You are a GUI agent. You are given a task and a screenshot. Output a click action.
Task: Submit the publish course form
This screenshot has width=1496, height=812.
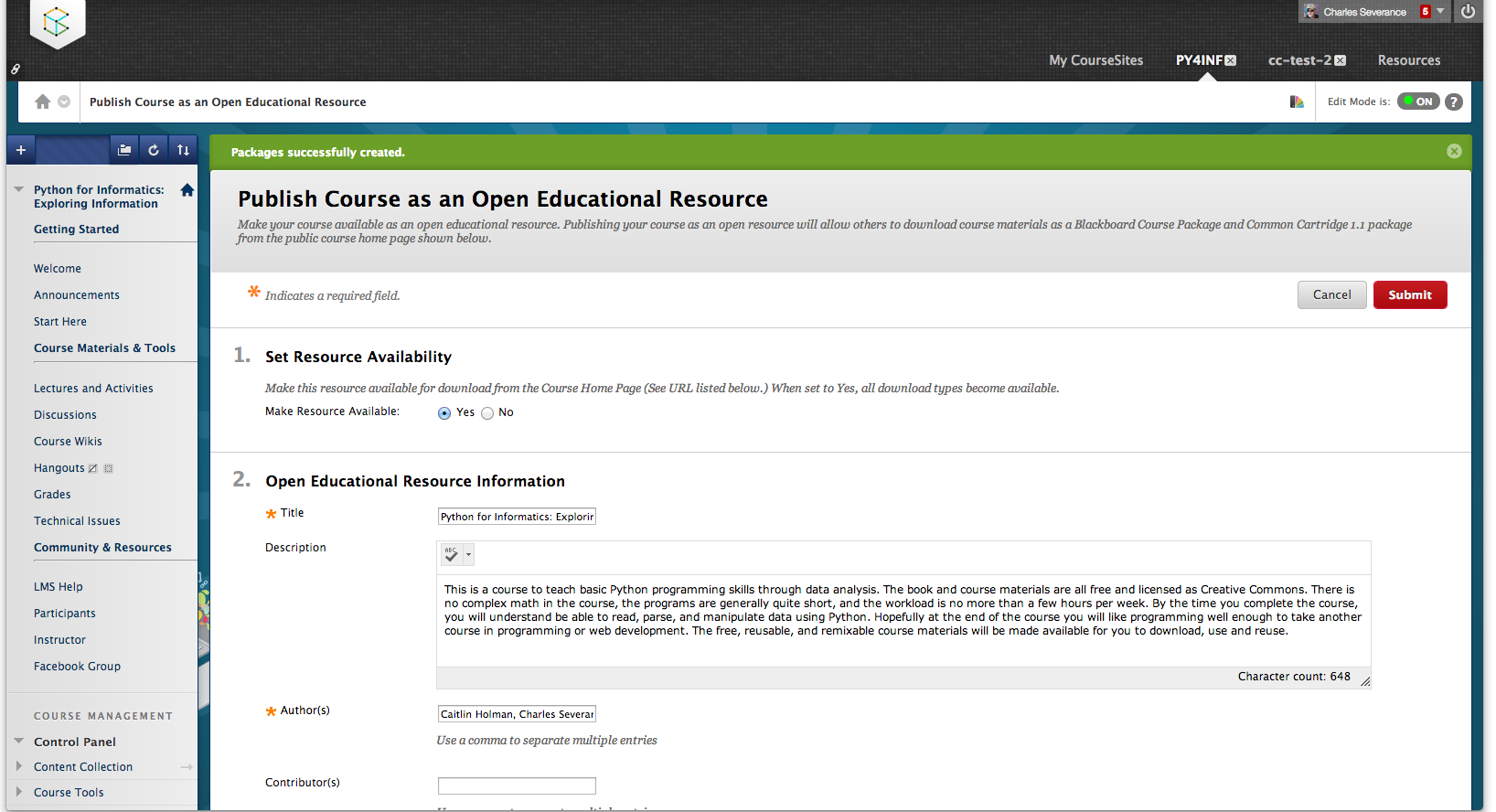[1410, 294]
